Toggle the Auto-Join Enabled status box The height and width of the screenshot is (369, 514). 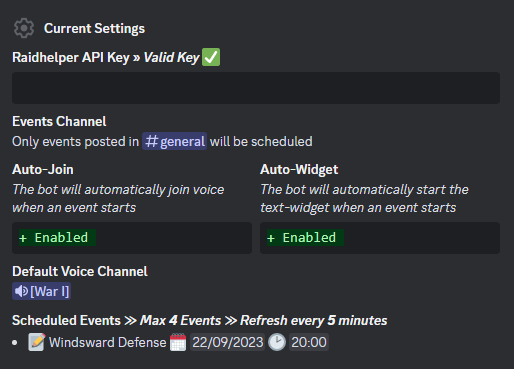point(132,238)
